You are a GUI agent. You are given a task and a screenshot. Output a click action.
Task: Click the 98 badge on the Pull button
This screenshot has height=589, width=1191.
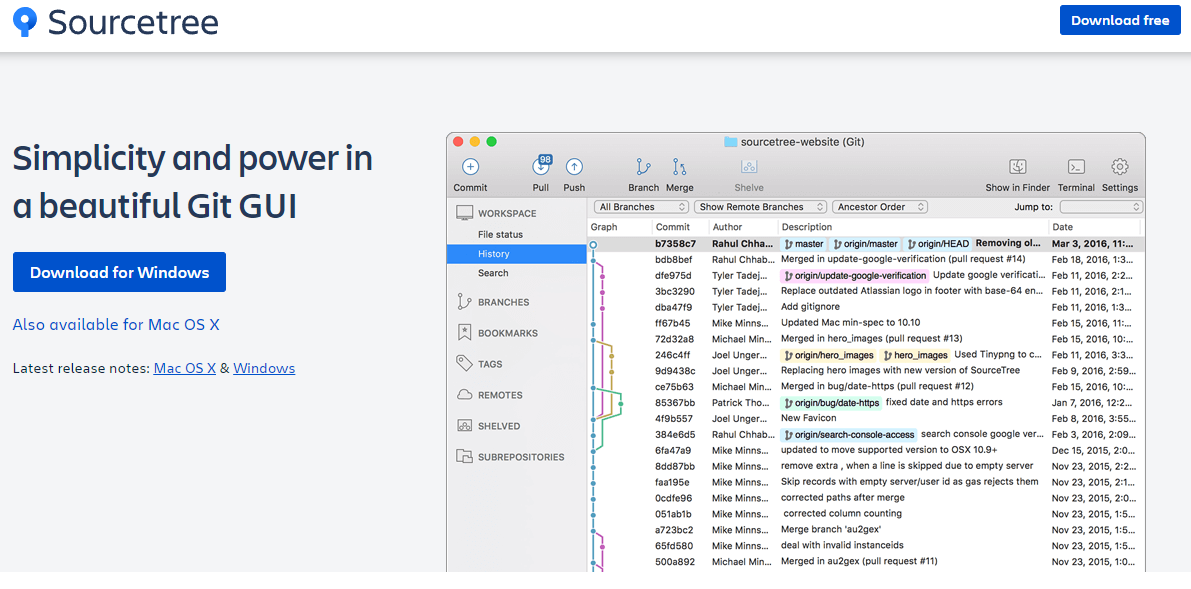[545, 159]
